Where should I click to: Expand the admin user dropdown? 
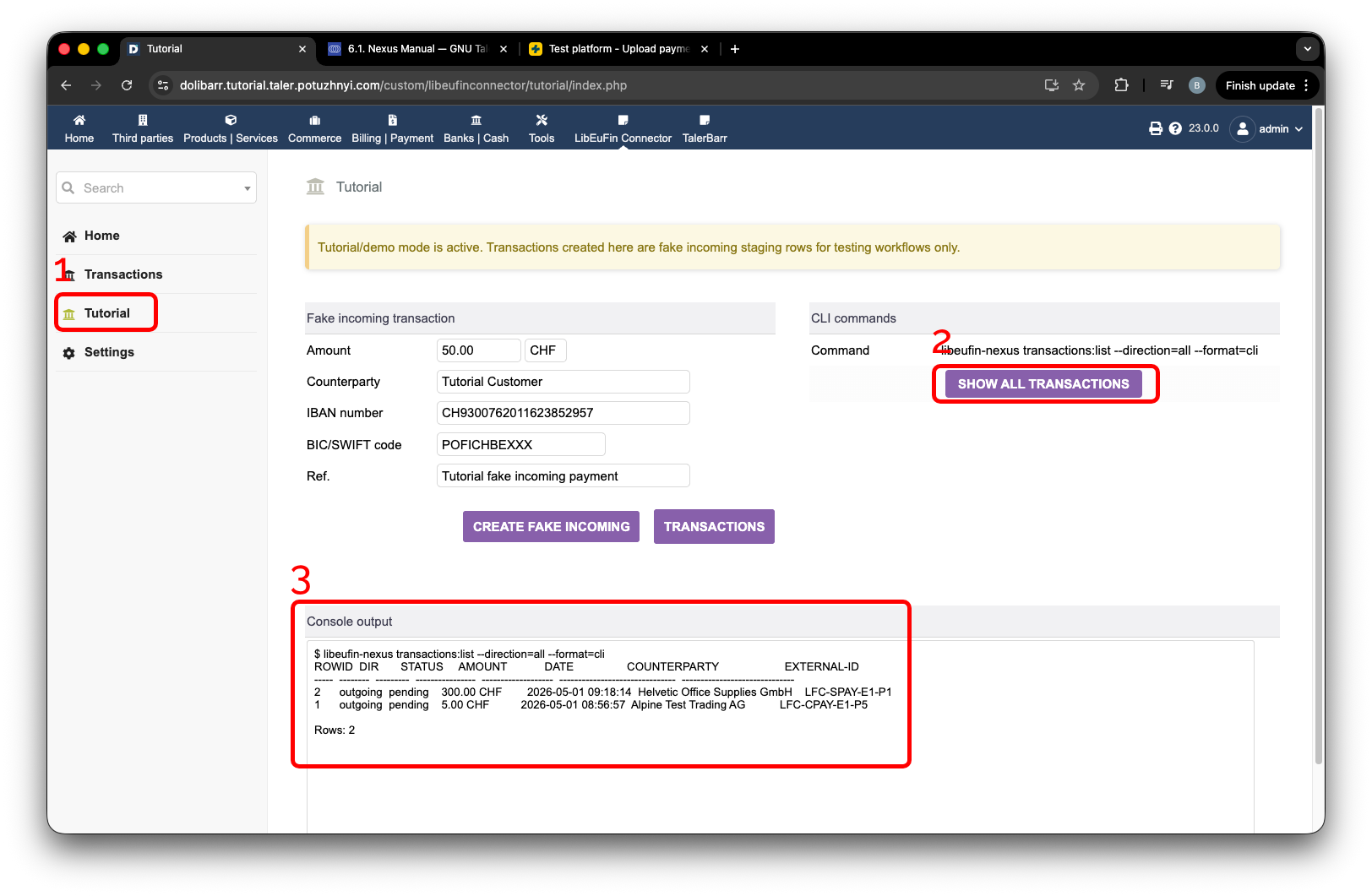[x=1266, y=129]
